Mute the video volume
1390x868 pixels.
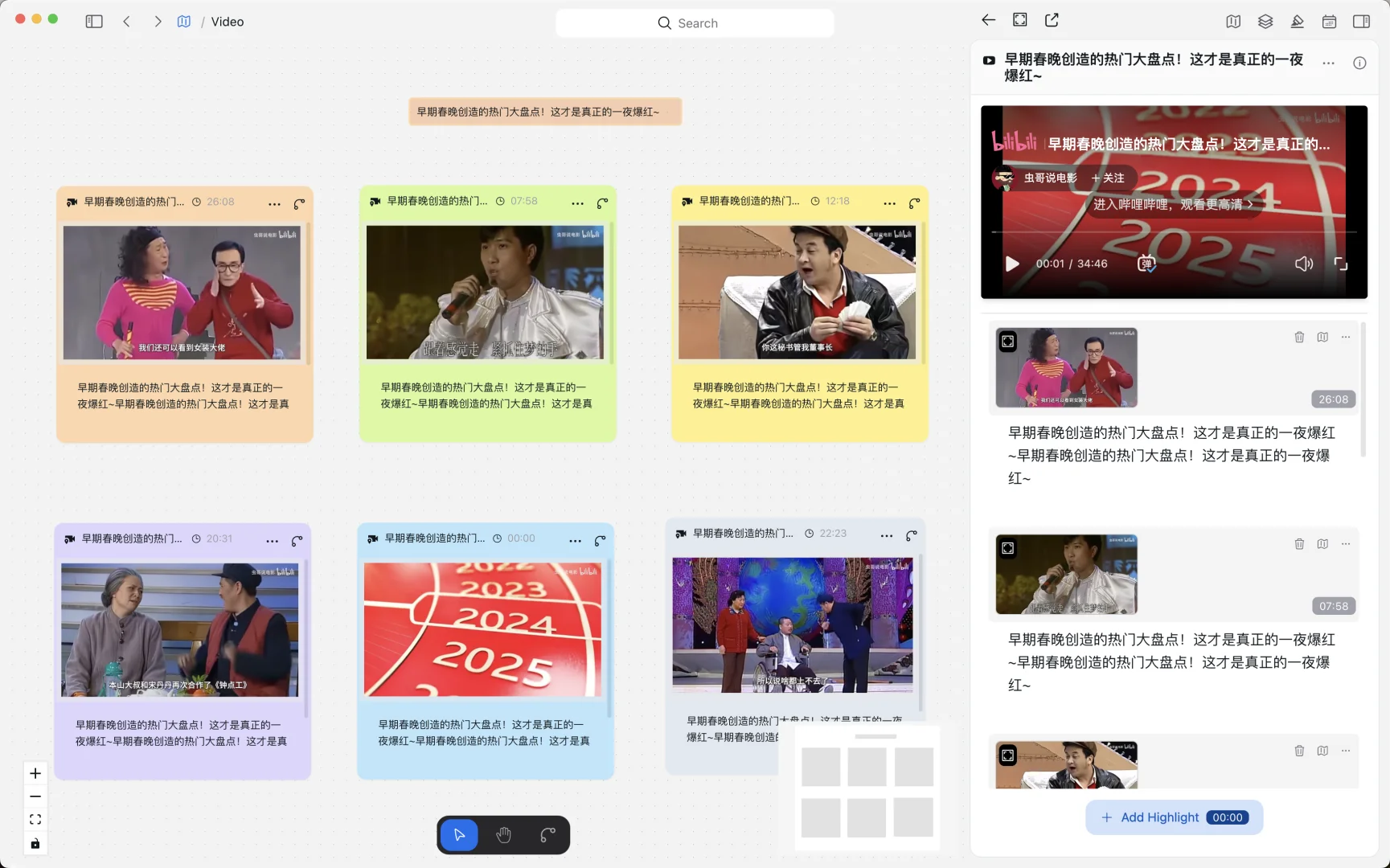1304,264
